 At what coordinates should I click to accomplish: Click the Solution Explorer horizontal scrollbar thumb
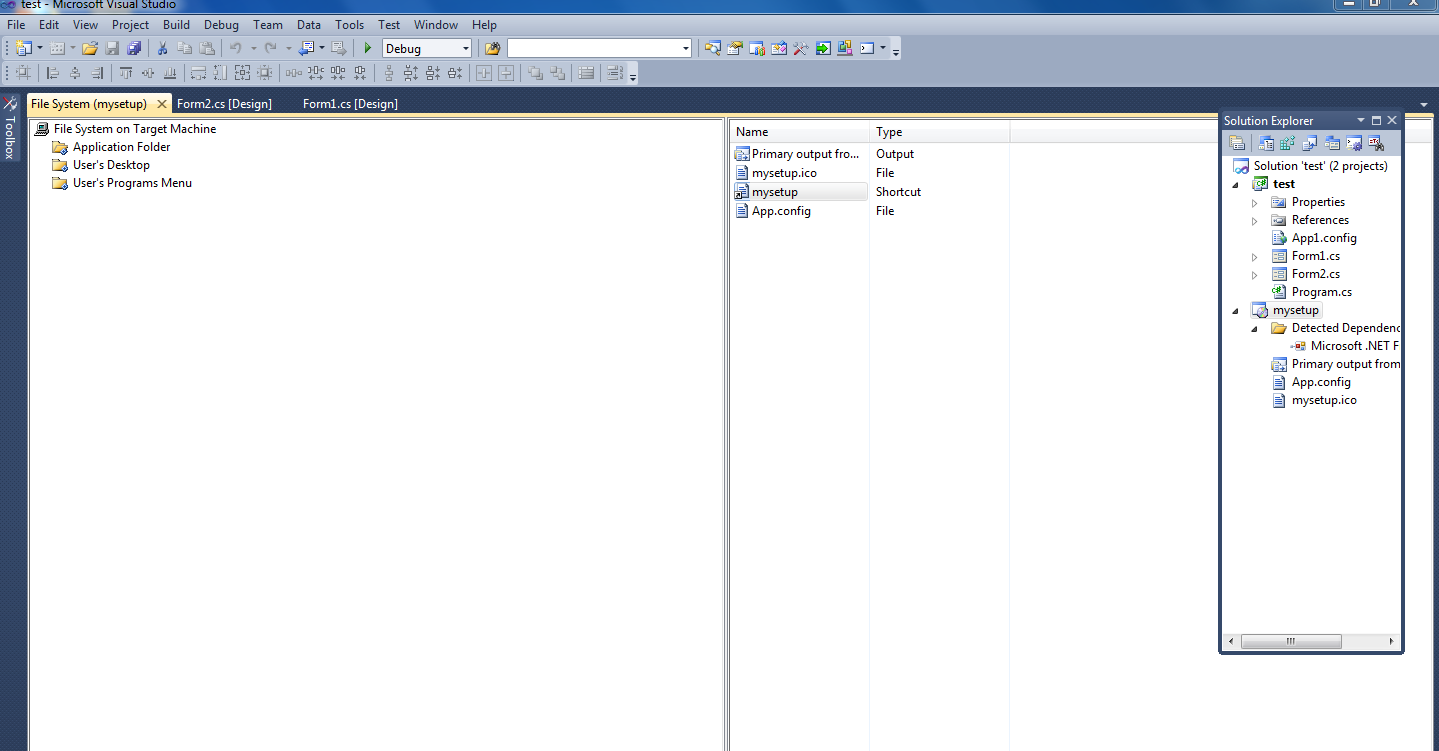click(x=1291, y=641)
